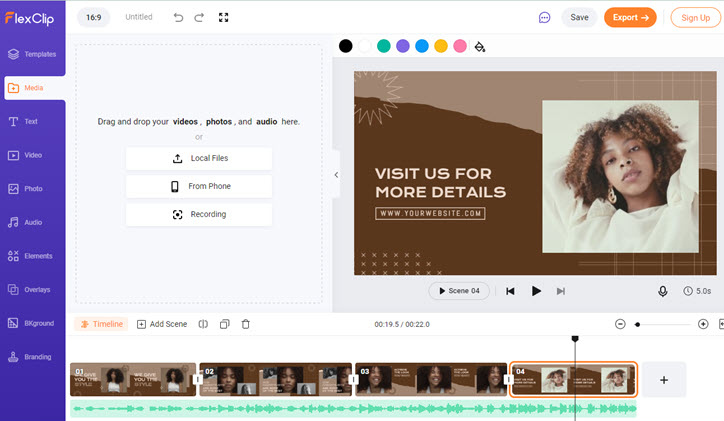Image resolution: width=724 pixels, height=421 pixels.
Task: Open the feedback chat bubble icon
Action: pos(544,17)
